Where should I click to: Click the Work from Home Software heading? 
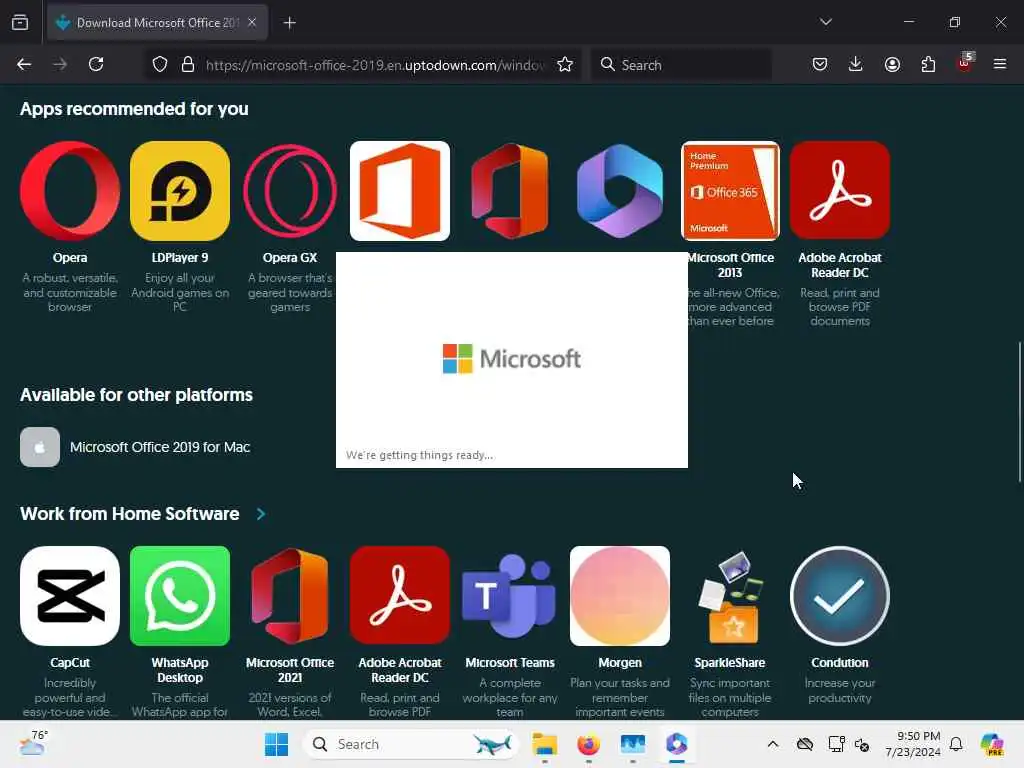[129, 514]
